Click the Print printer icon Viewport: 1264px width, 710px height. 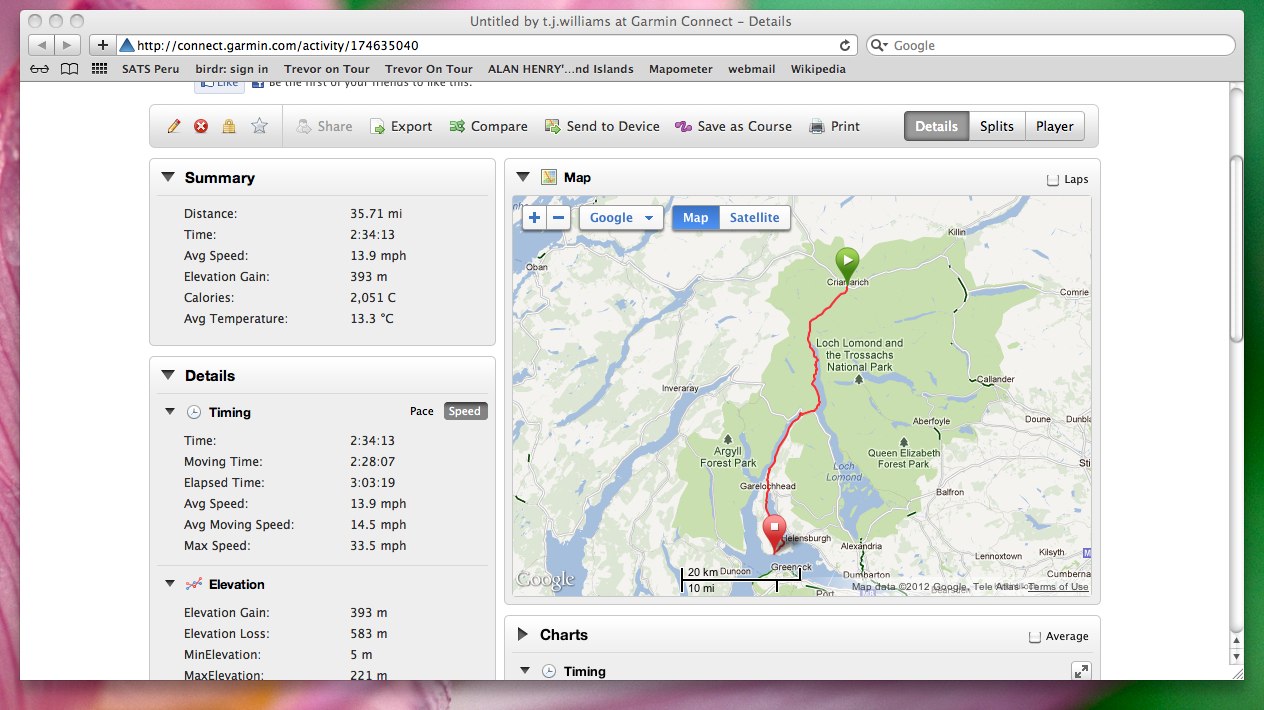coord(817,127)
